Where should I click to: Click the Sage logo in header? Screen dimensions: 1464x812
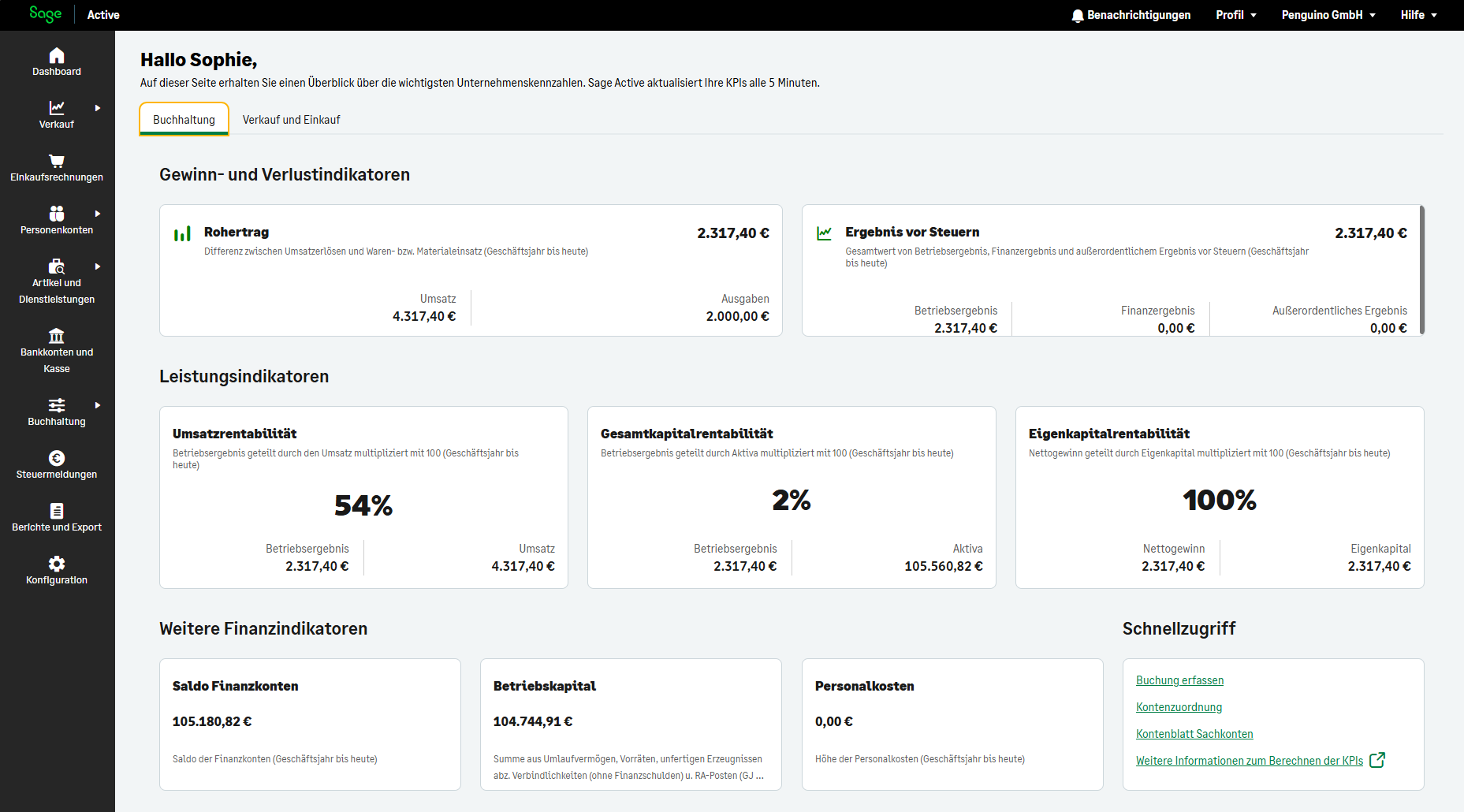point(45,14)
